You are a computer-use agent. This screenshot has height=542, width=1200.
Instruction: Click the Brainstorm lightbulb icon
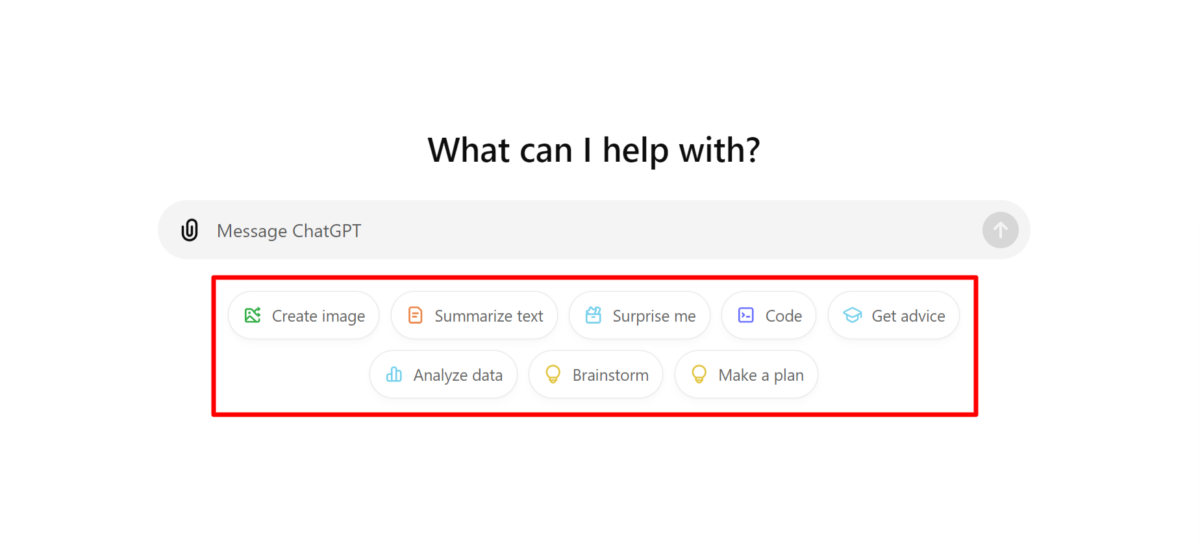(552, 376)
